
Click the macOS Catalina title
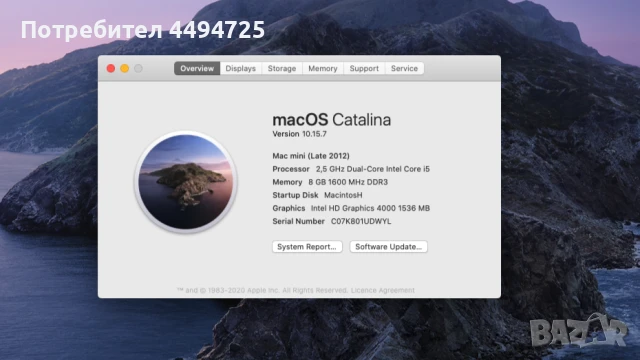331,120
